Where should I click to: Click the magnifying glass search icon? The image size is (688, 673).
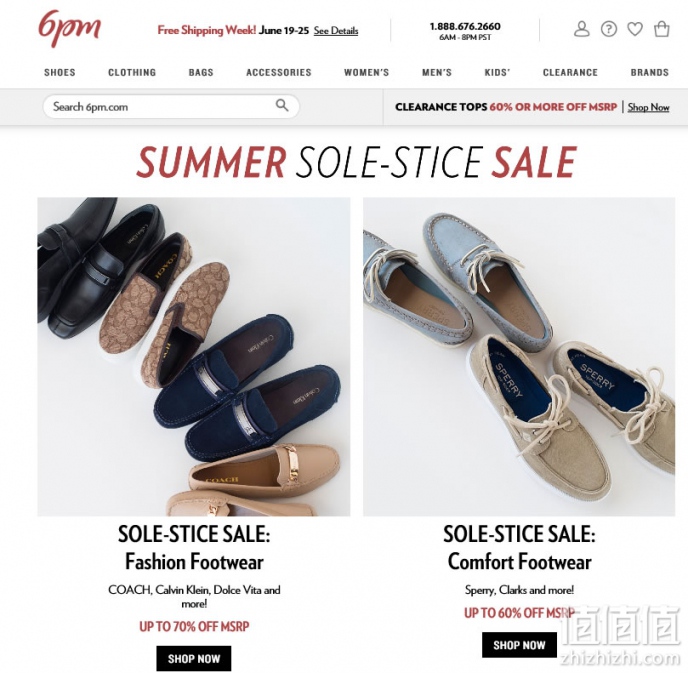[x=282, y=106]
